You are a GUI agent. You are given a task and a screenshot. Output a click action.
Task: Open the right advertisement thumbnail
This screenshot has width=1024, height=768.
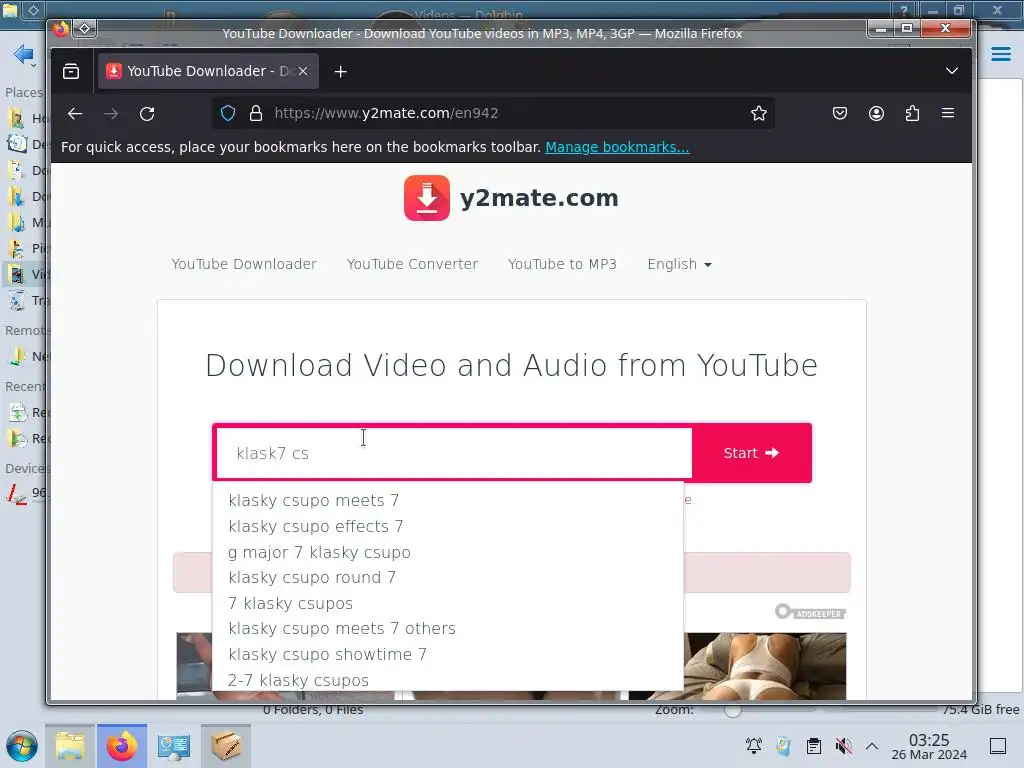tap(765, 666)
